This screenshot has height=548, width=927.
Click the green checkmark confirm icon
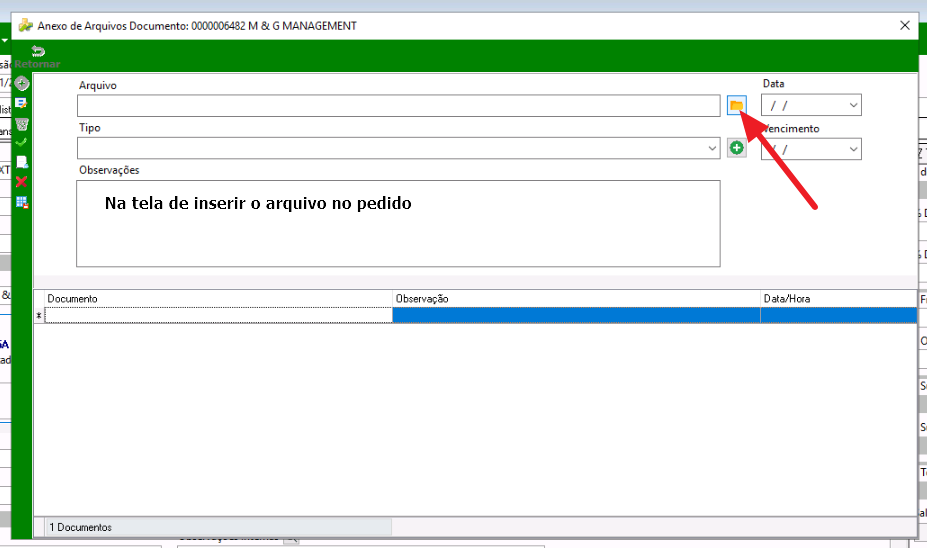coord(21,142)
